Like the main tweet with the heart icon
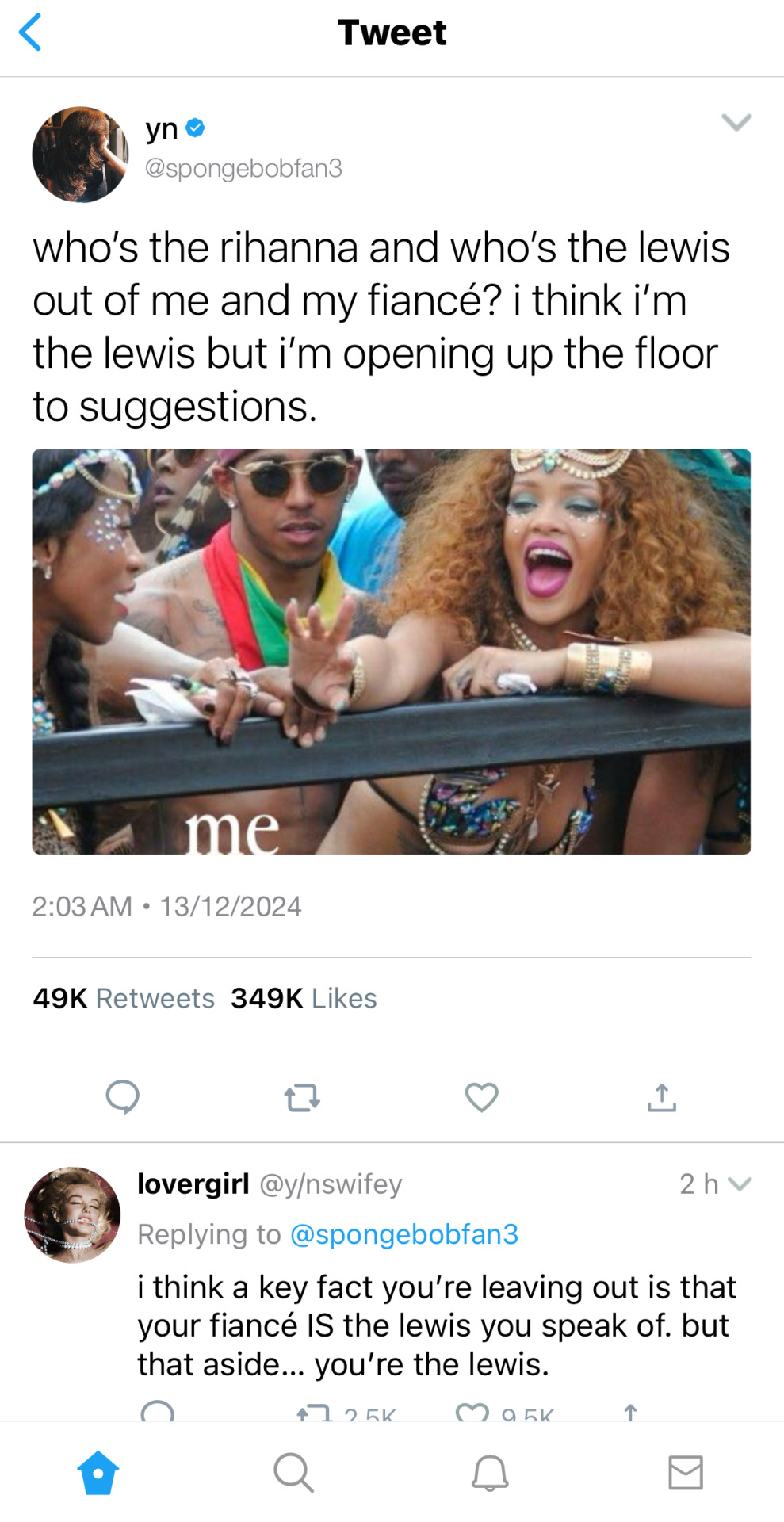 click(x=481, y=1097)
